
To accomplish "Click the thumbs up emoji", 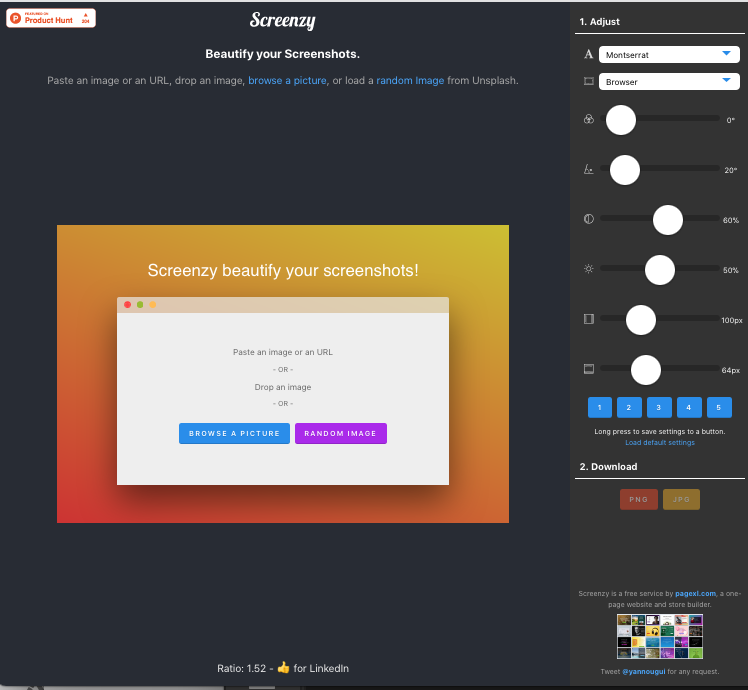I will 283,667.
